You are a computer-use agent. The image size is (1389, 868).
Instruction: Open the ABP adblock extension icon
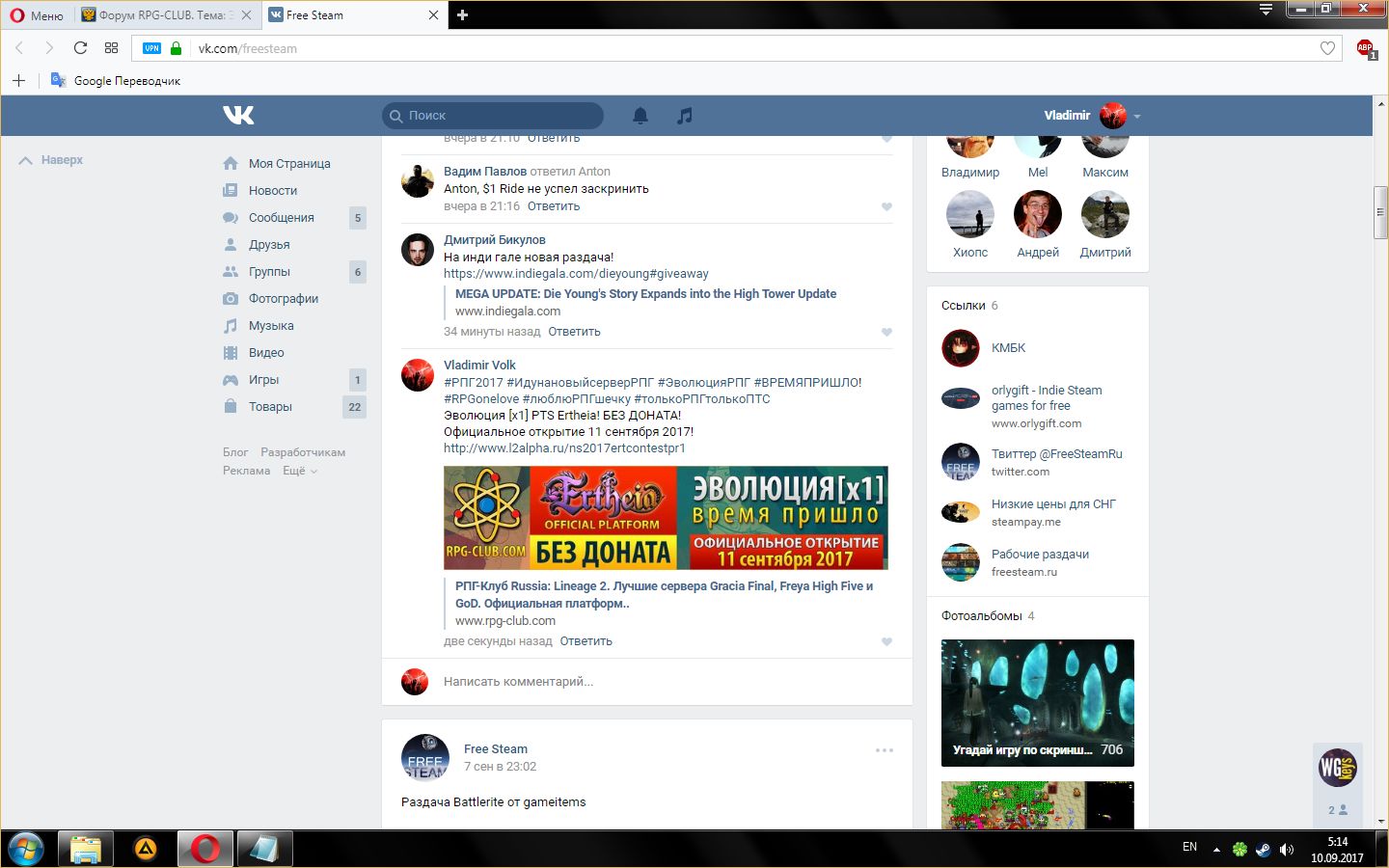[x=1365, y=48]
